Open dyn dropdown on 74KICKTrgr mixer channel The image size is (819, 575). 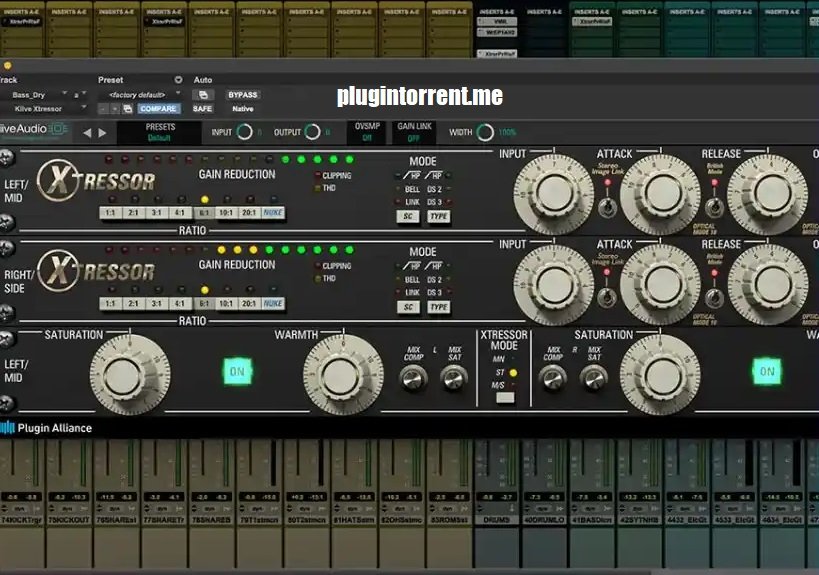click(x=22, y=508)
